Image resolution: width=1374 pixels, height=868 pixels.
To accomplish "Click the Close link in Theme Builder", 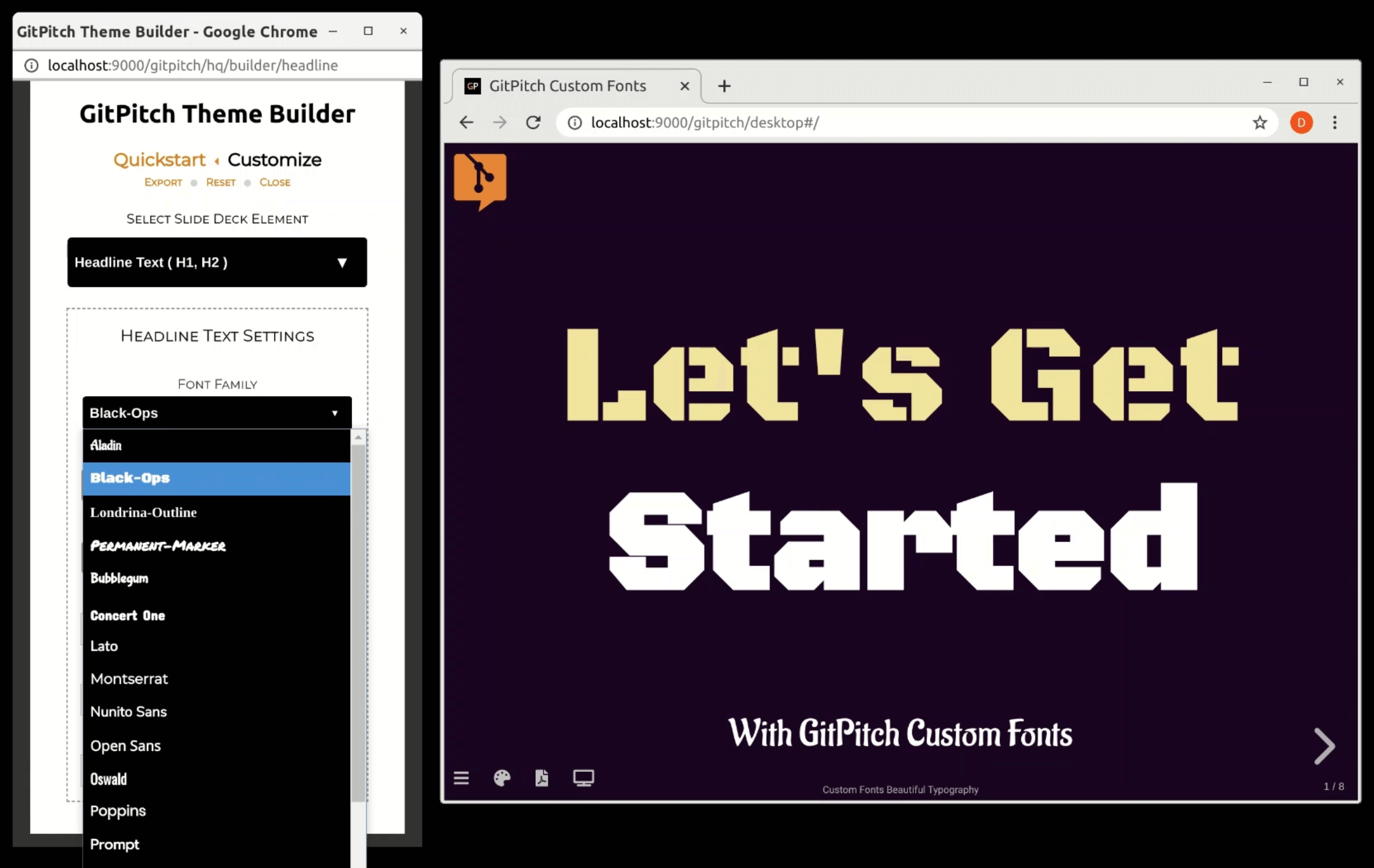I will (x=274, y=182).
